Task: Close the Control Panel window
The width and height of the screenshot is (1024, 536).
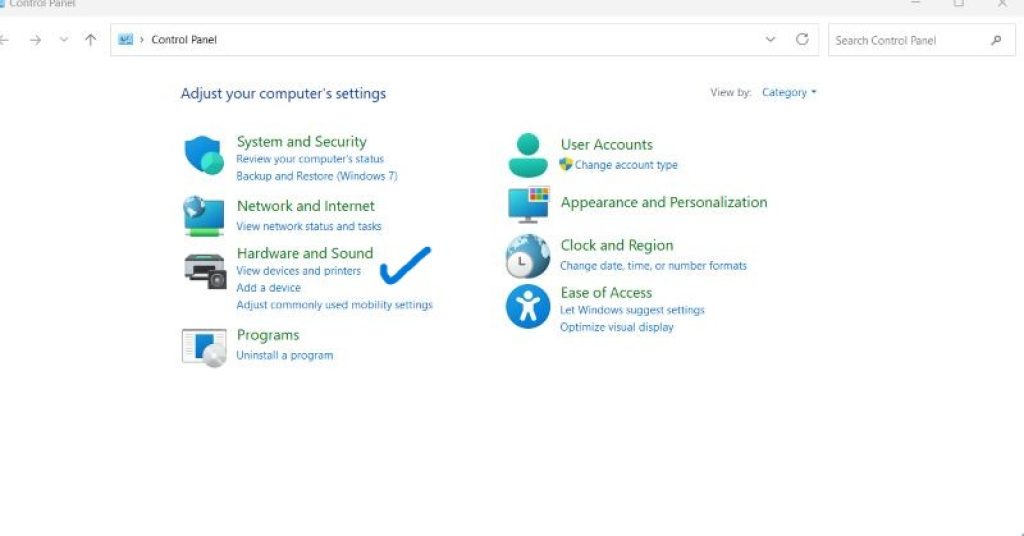Action: [x=1002, y=3]
